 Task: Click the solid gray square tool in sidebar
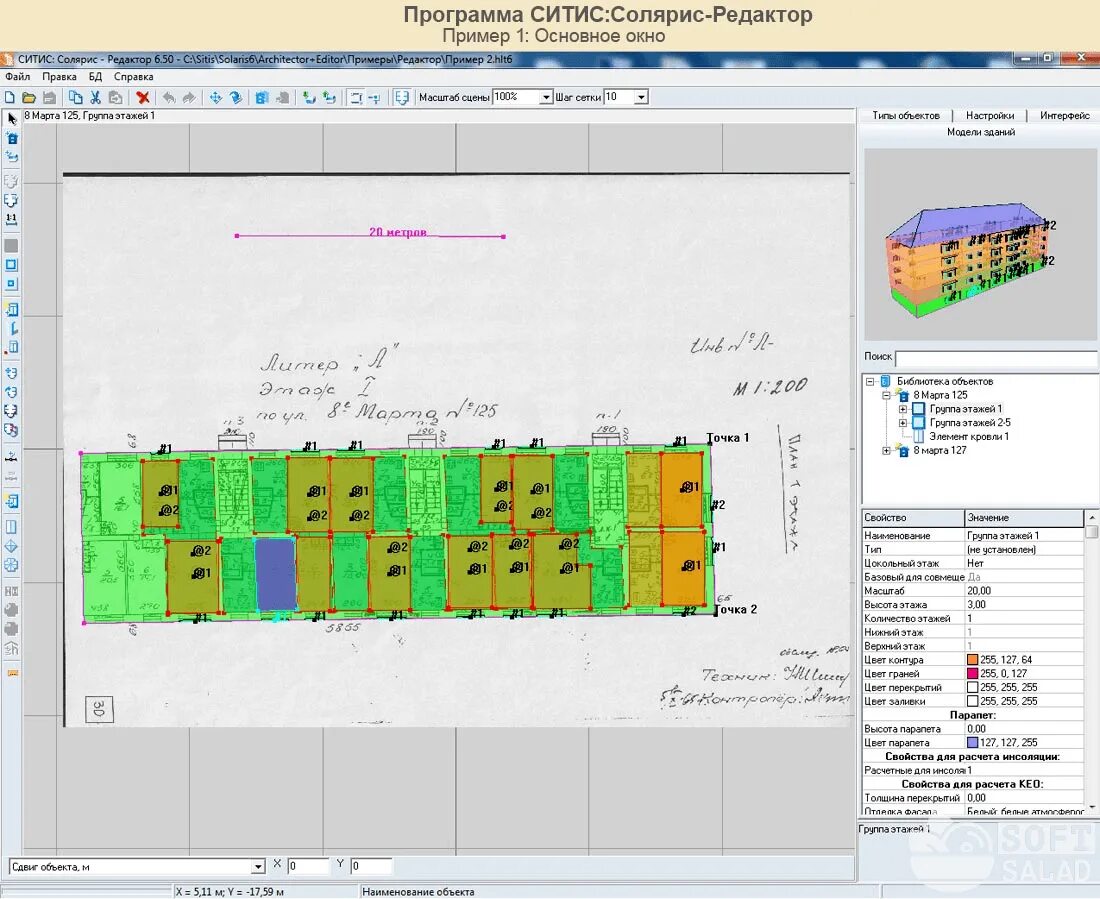click(11, 246)
